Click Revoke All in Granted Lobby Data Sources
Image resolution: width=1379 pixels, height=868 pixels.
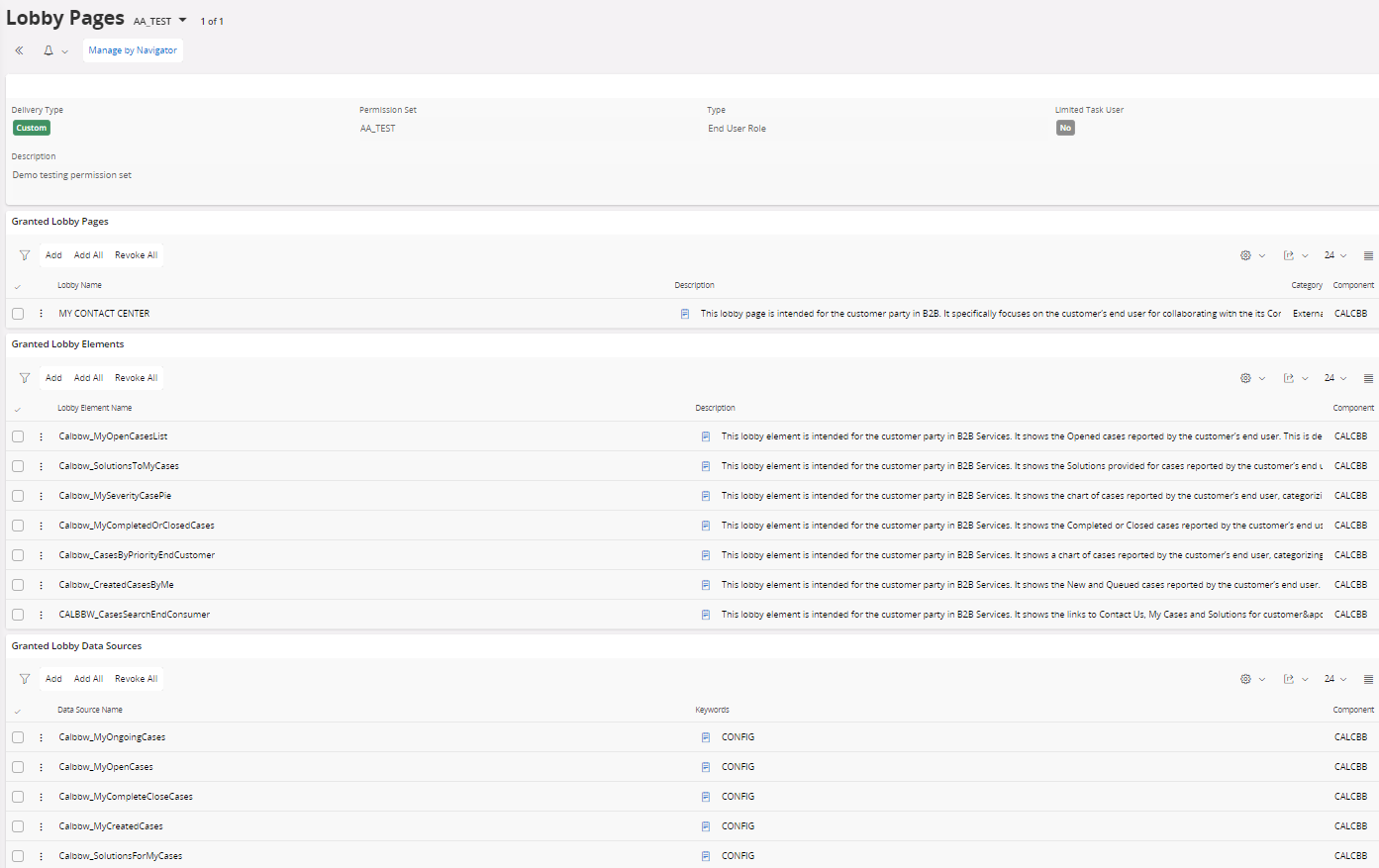(x=136, y=679)
